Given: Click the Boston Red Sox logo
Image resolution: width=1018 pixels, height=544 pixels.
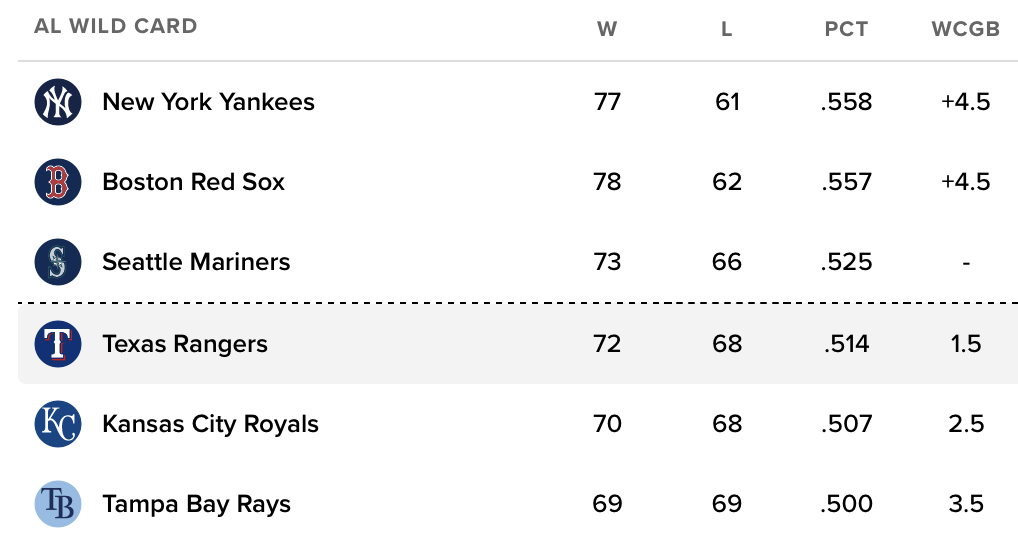Looking at the screenshot, I should 57,182.
